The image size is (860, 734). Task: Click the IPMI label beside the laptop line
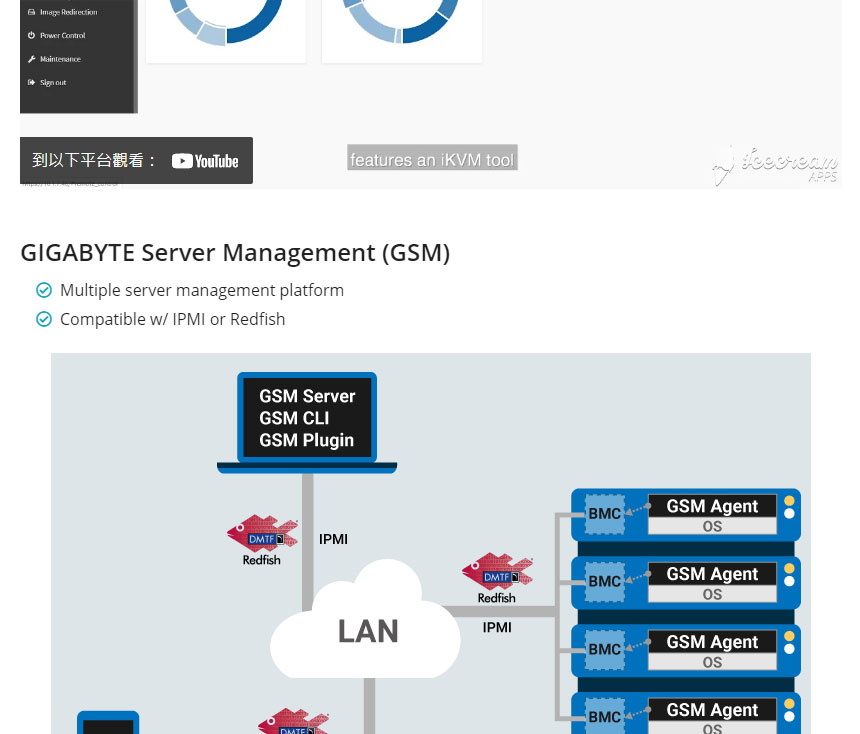point(333,539)
